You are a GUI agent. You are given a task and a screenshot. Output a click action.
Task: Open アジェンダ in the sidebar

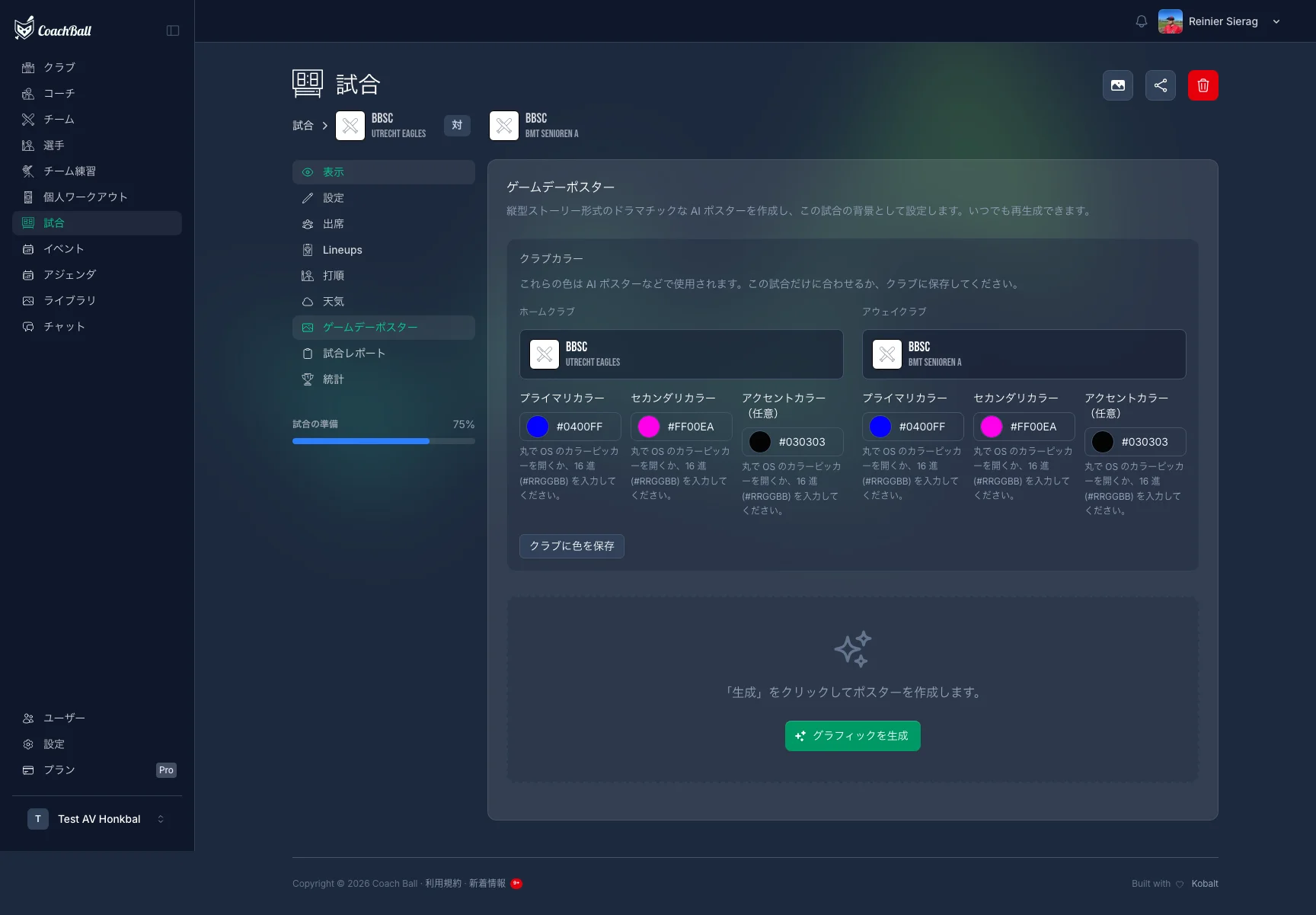[97, 274]
